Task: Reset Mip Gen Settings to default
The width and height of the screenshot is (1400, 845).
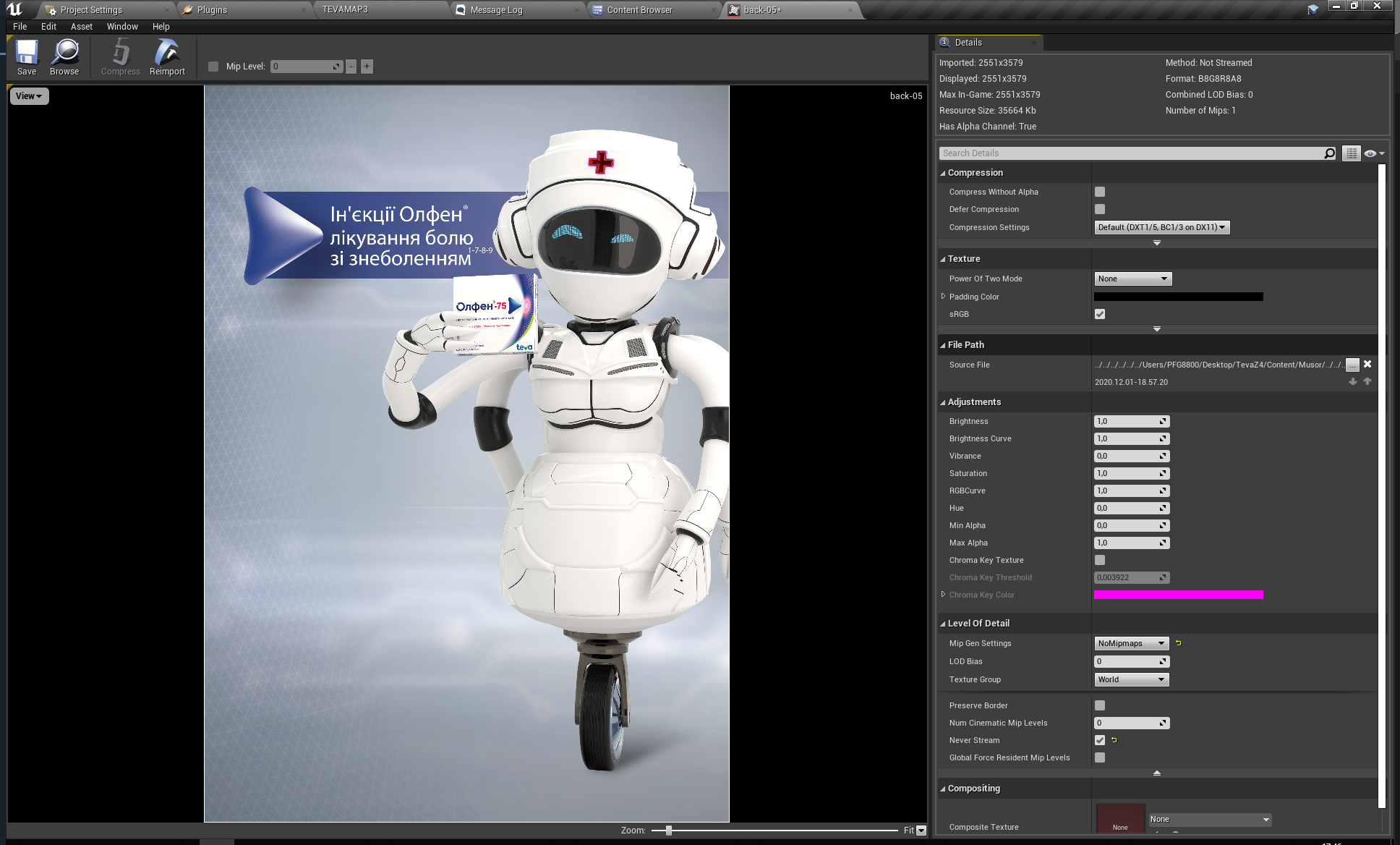Action: (x=1179, y=643)
